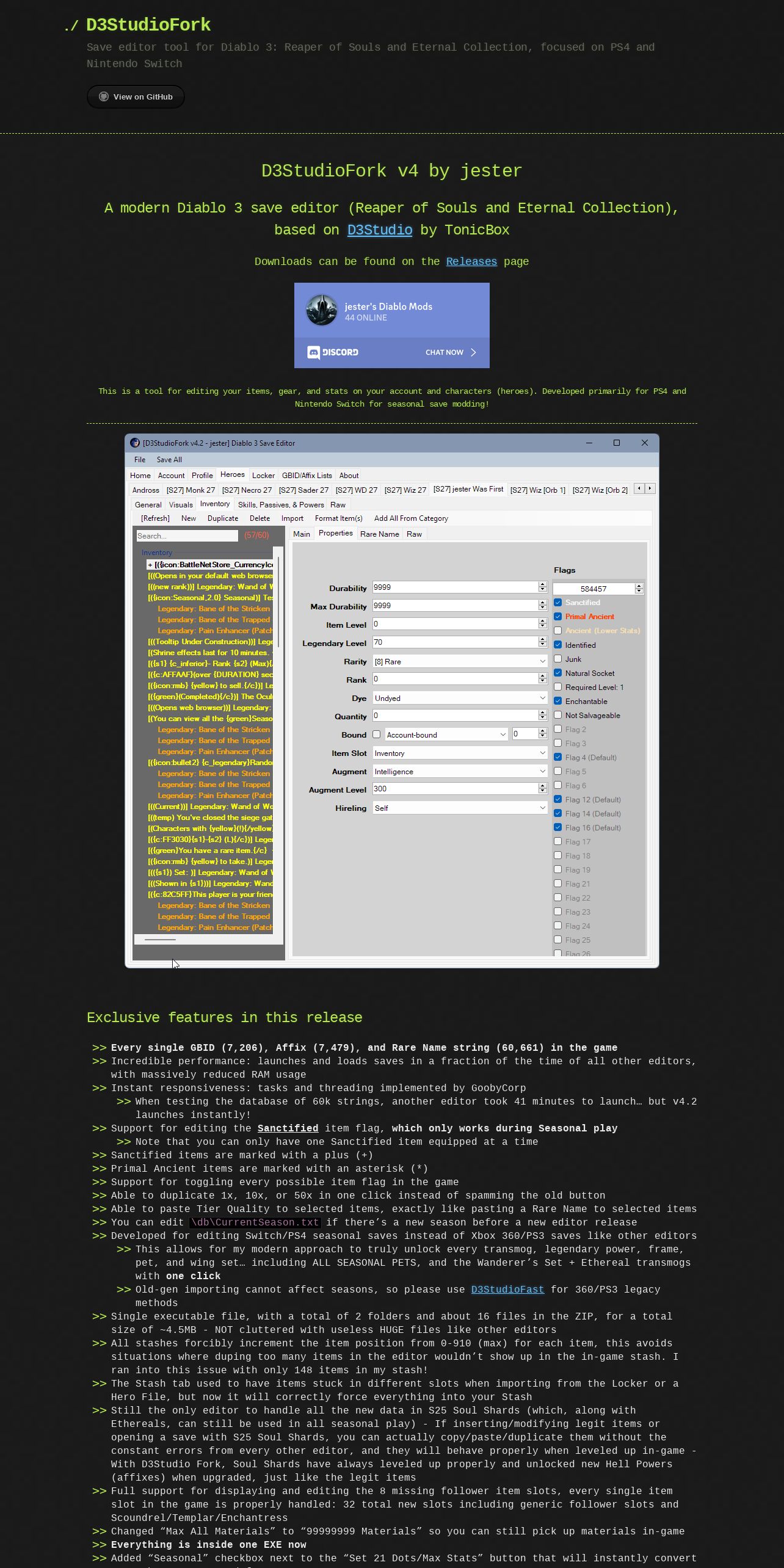The height and width of the screenshot is (1568, 784).
Task: Follow the D3StudioFast link
Action: pyautogui.click(x=507, y=1290)
